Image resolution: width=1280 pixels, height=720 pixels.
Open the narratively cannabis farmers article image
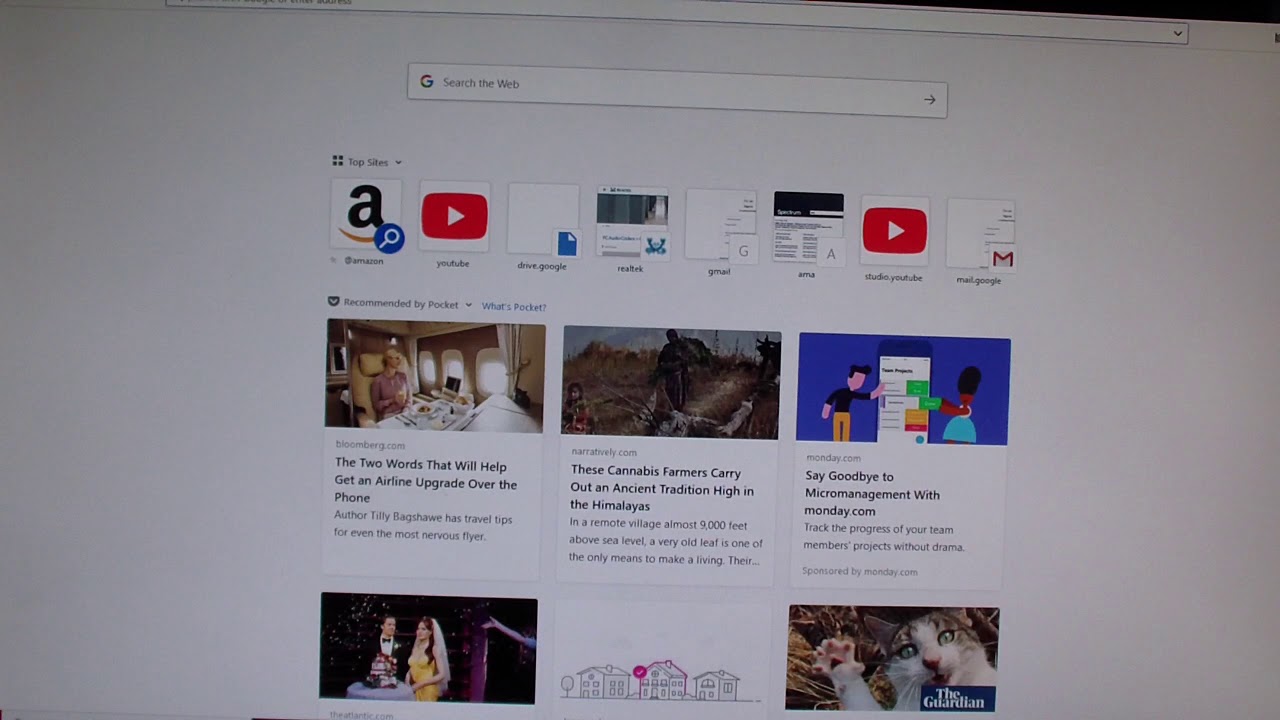pyautogui.click(x=671, y=383)
